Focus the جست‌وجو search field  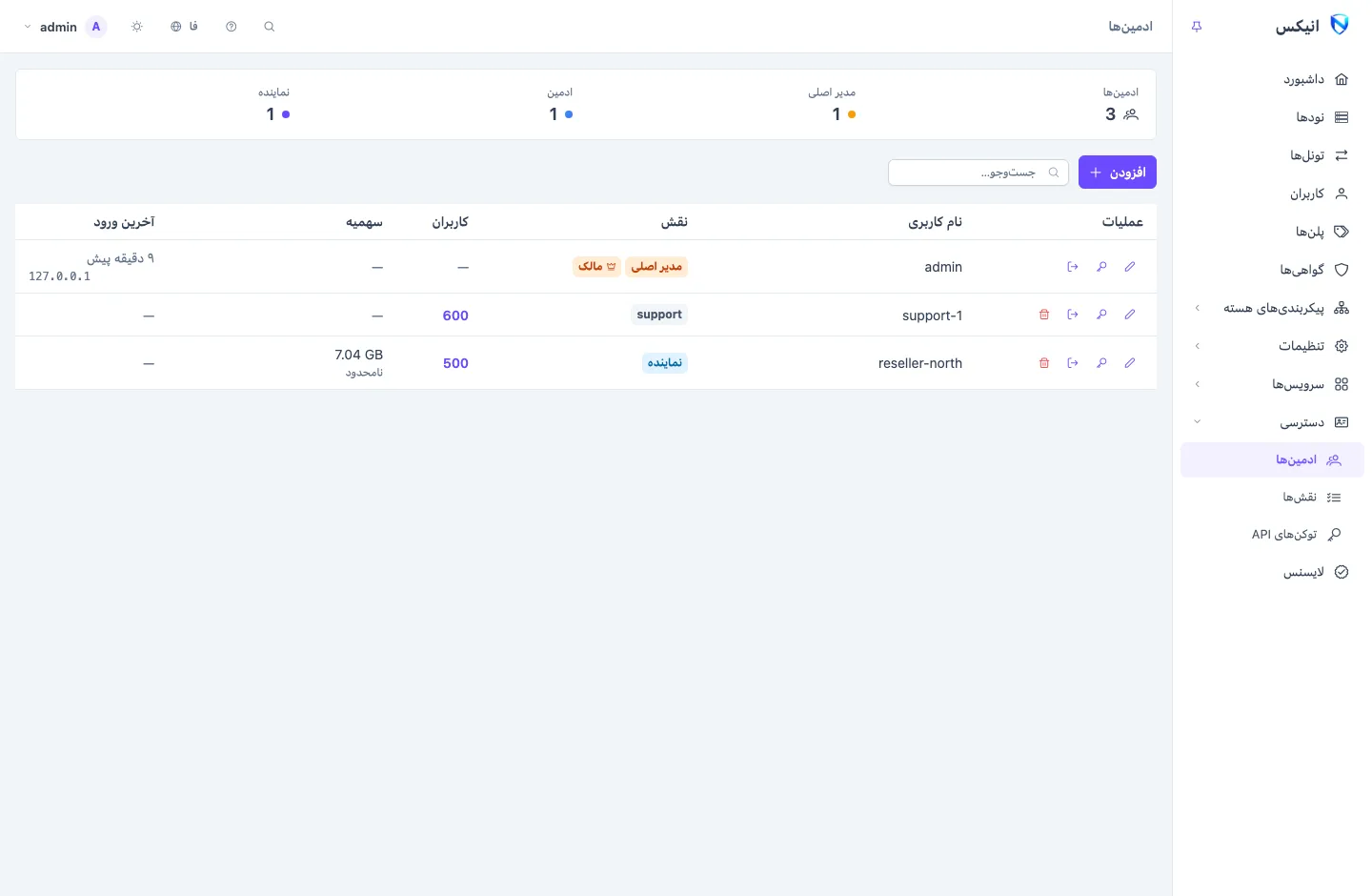point(979,173)
